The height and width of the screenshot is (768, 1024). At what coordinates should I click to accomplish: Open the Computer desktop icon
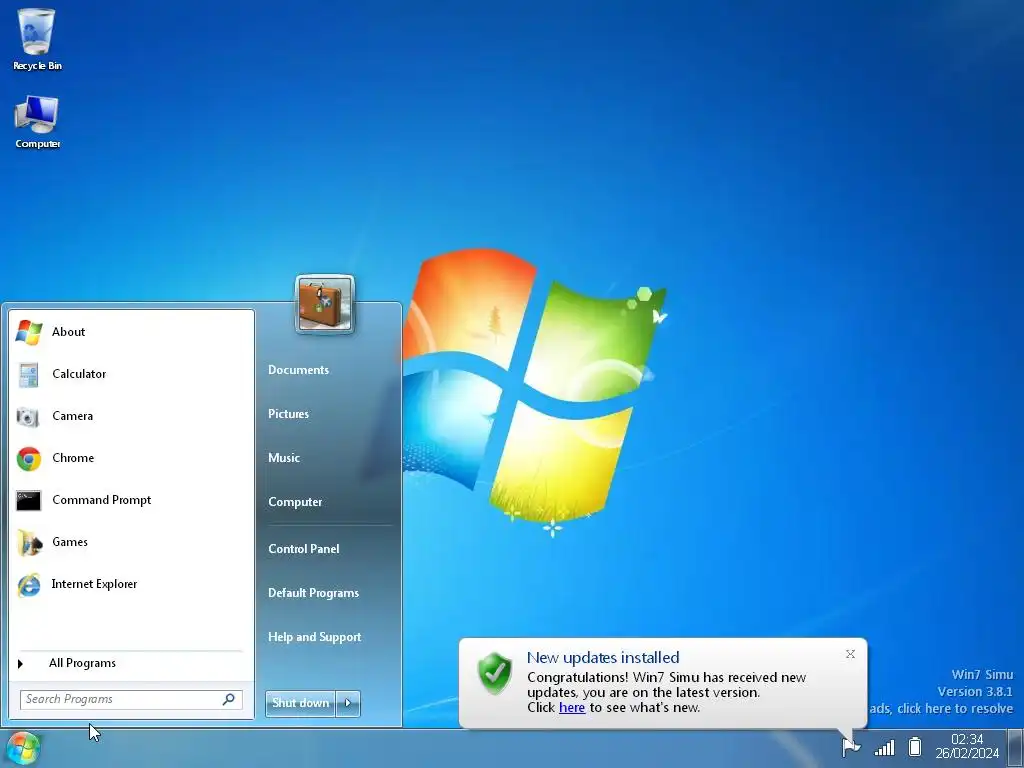(37, 122)
